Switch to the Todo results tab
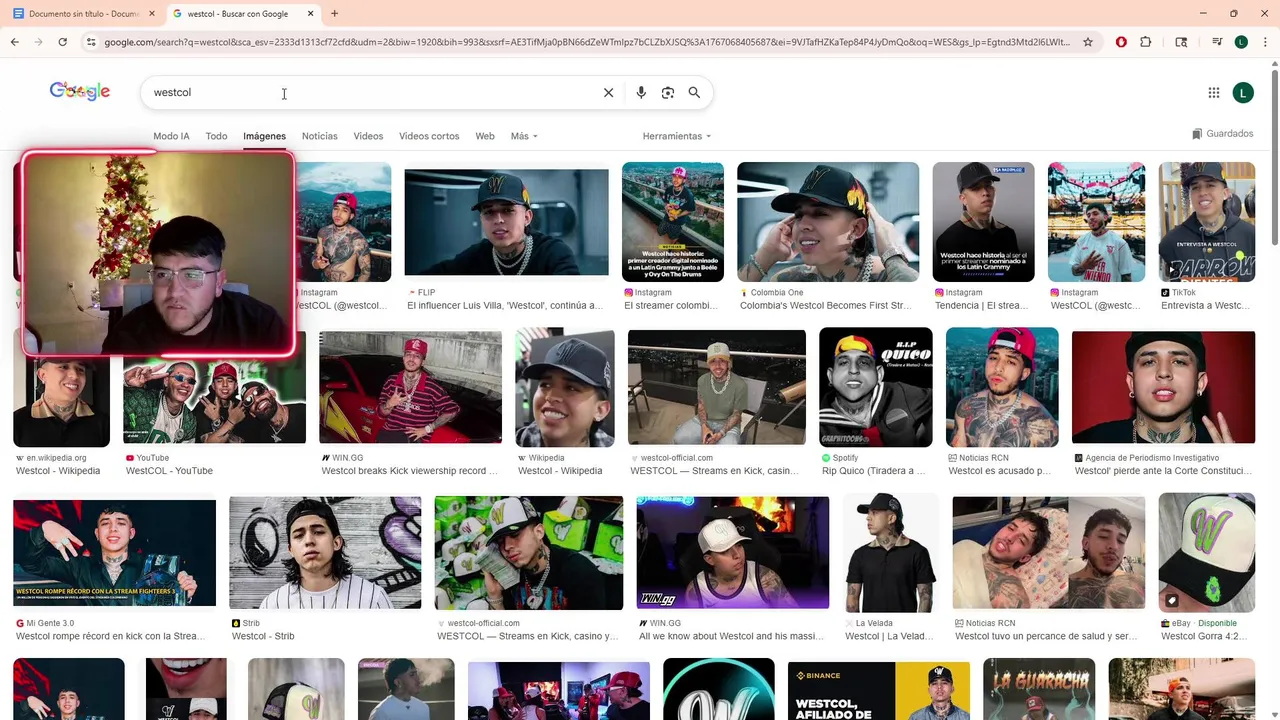The image size is (1280, 720). pos(216,136)
